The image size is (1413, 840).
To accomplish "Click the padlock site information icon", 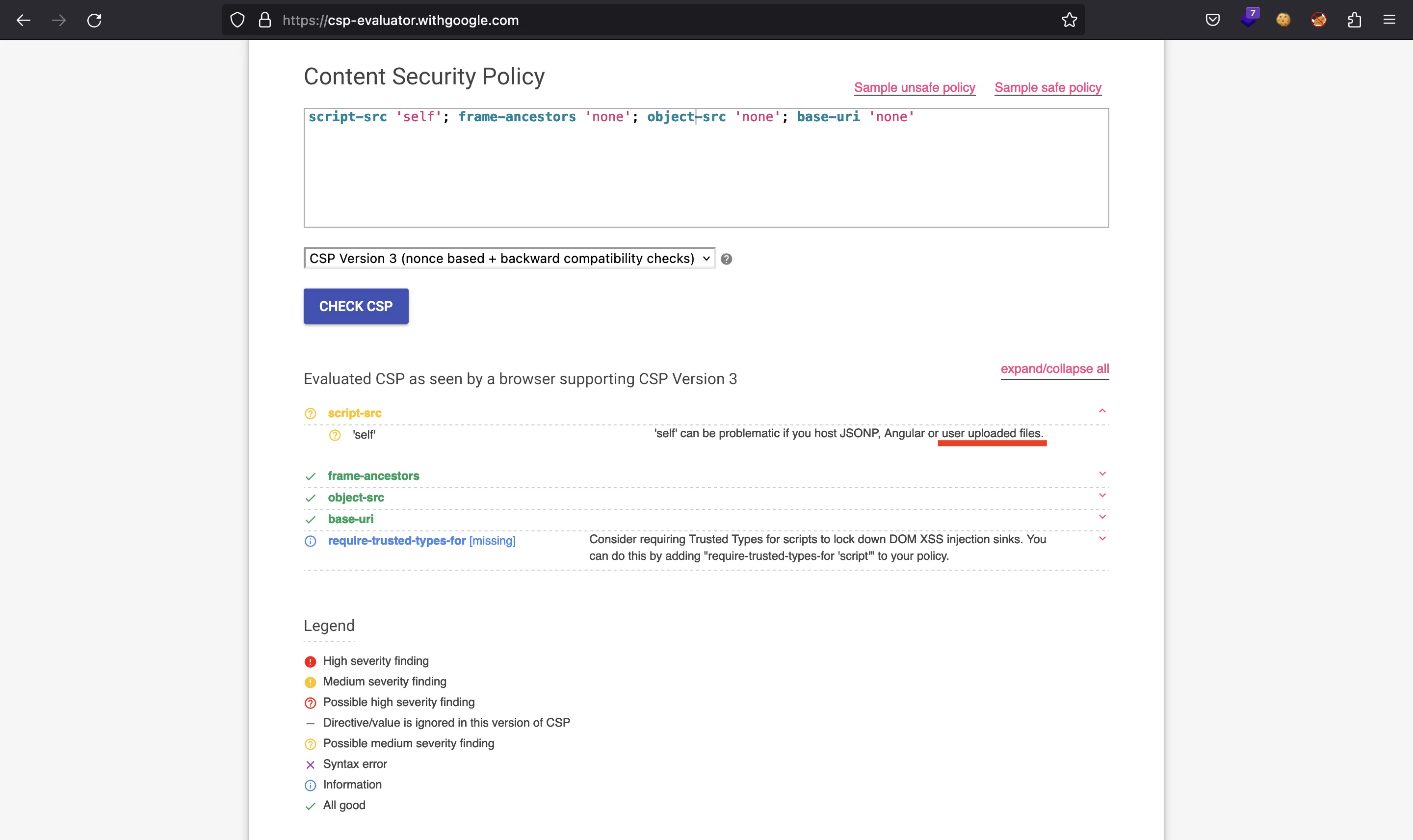I will click(265, 21).
